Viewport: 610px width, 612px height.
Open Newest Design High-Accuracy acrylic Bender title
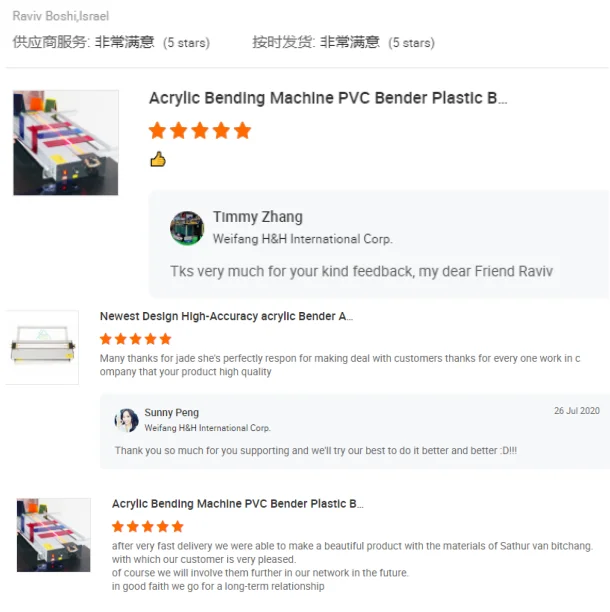226,316
